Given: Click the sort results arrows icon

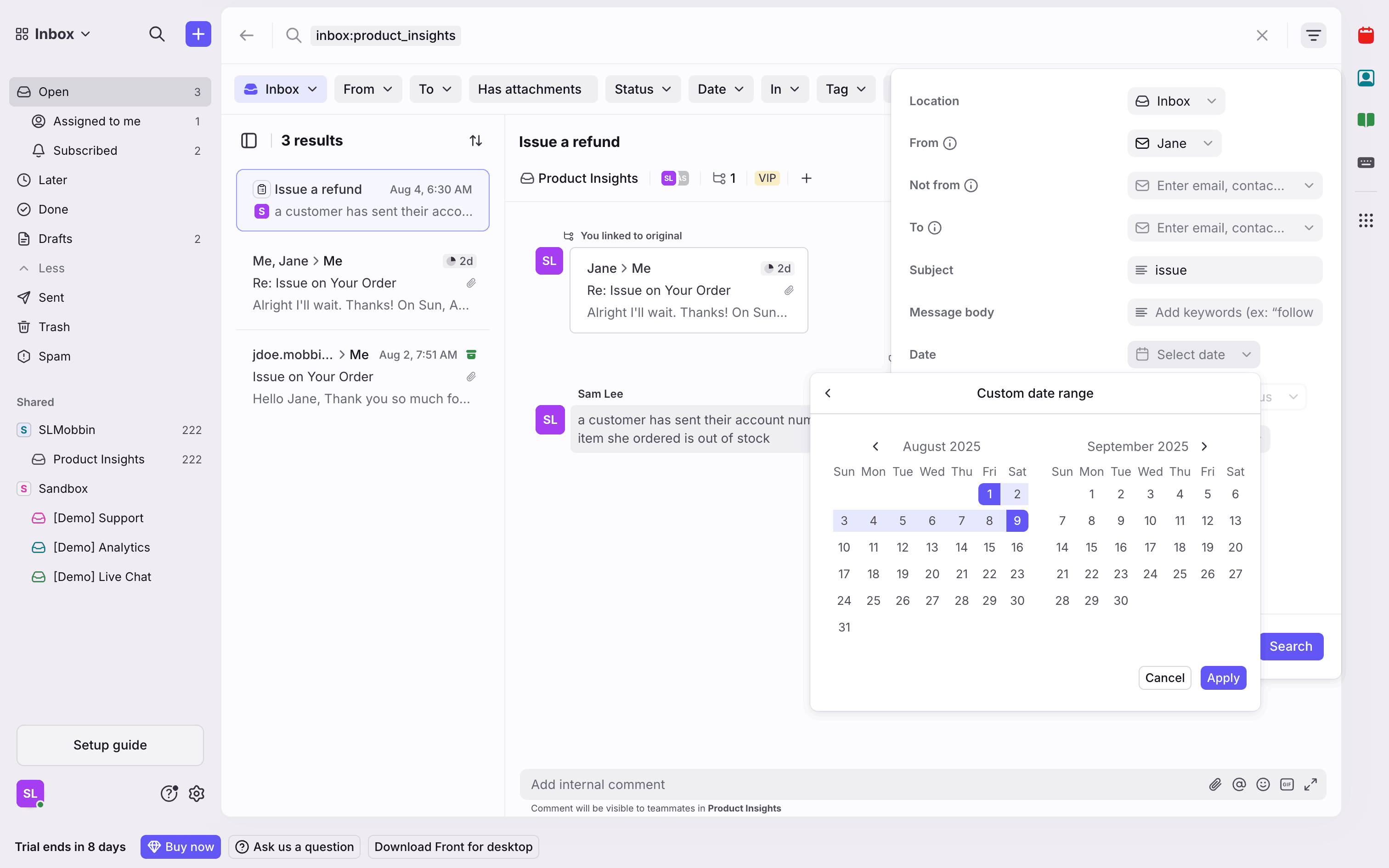Looking at the screenshot, I should [x=475, y=141].
